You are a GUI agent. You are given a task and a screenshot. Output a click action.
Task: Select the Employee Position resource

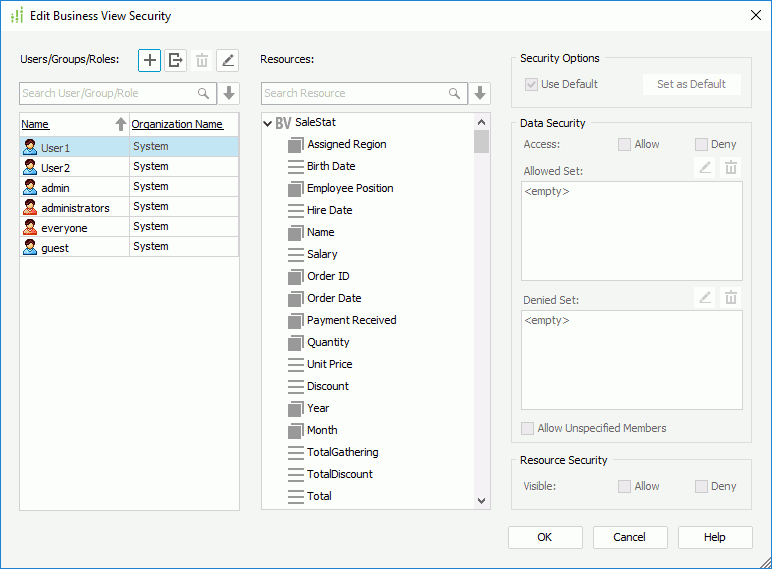click(349, 188)
